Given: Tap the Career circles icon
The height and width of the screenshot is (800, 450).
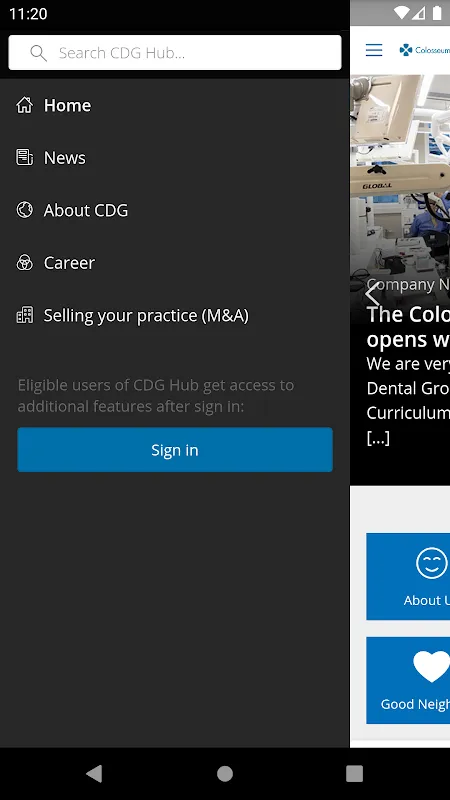Looking at the screenshot, I should point(24,263).
